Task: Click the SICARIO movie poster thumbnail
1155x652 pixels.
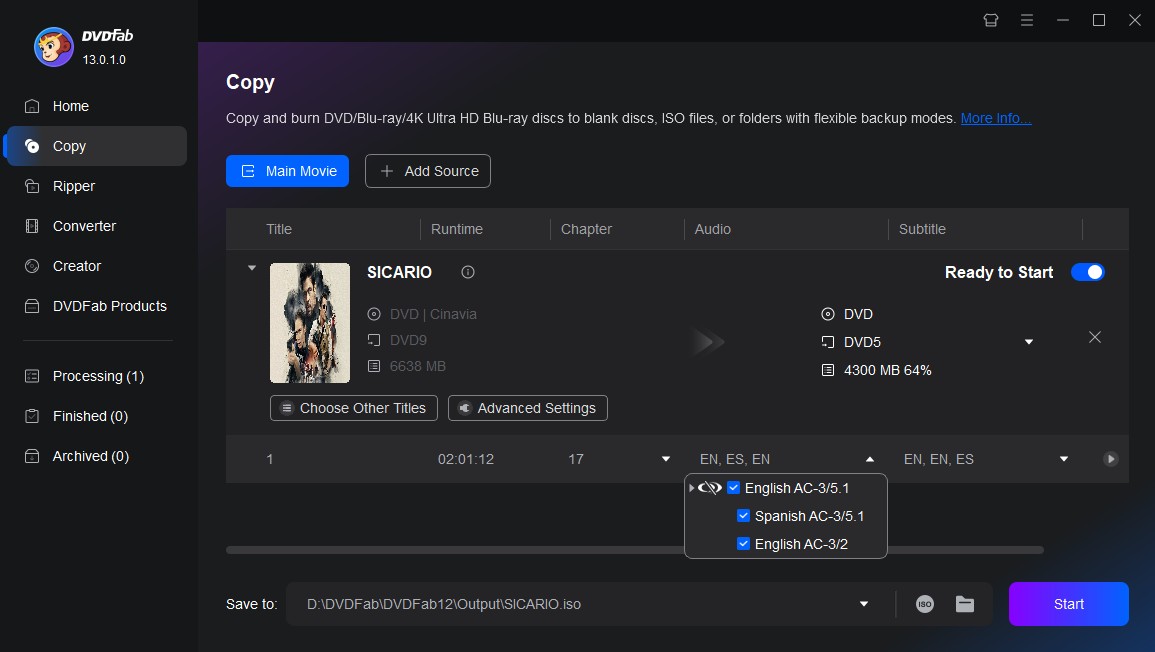Action: (310, 322)
